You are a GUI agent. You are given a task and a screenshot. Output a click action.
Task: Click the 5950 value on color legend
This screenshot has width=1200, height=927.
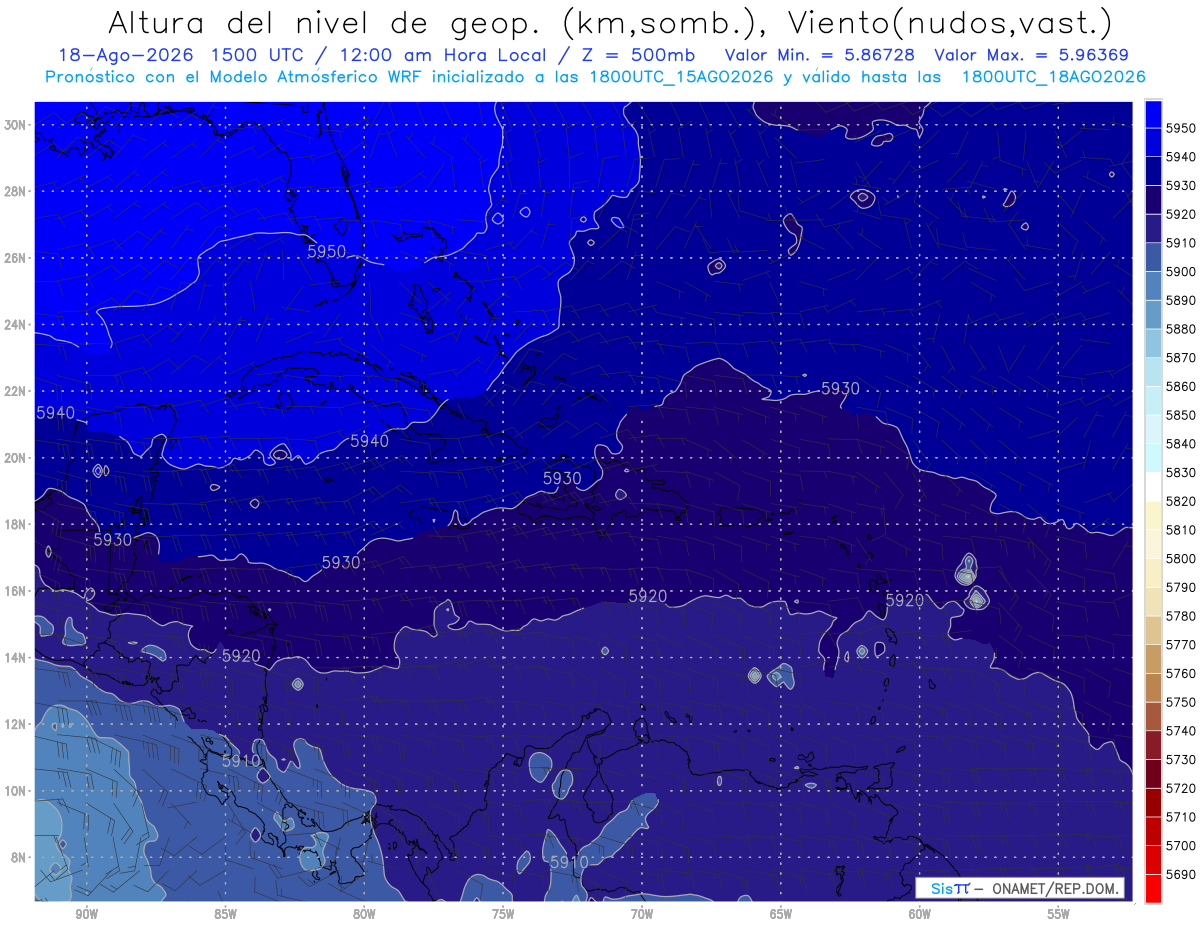(x=1181, y=128)
